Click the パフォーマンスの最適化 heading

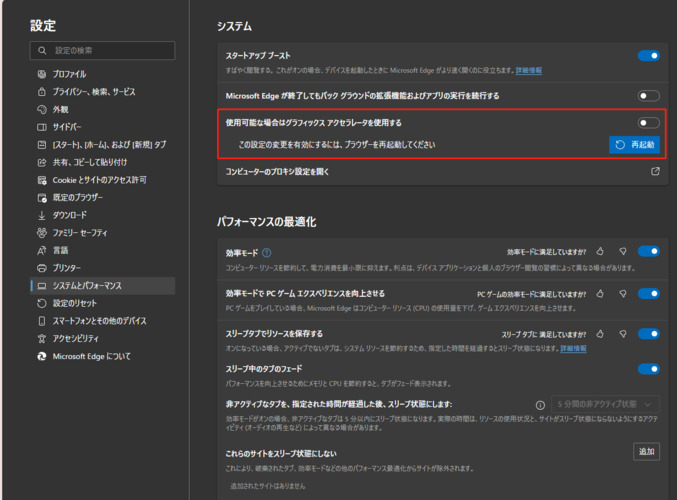[266, 222]
